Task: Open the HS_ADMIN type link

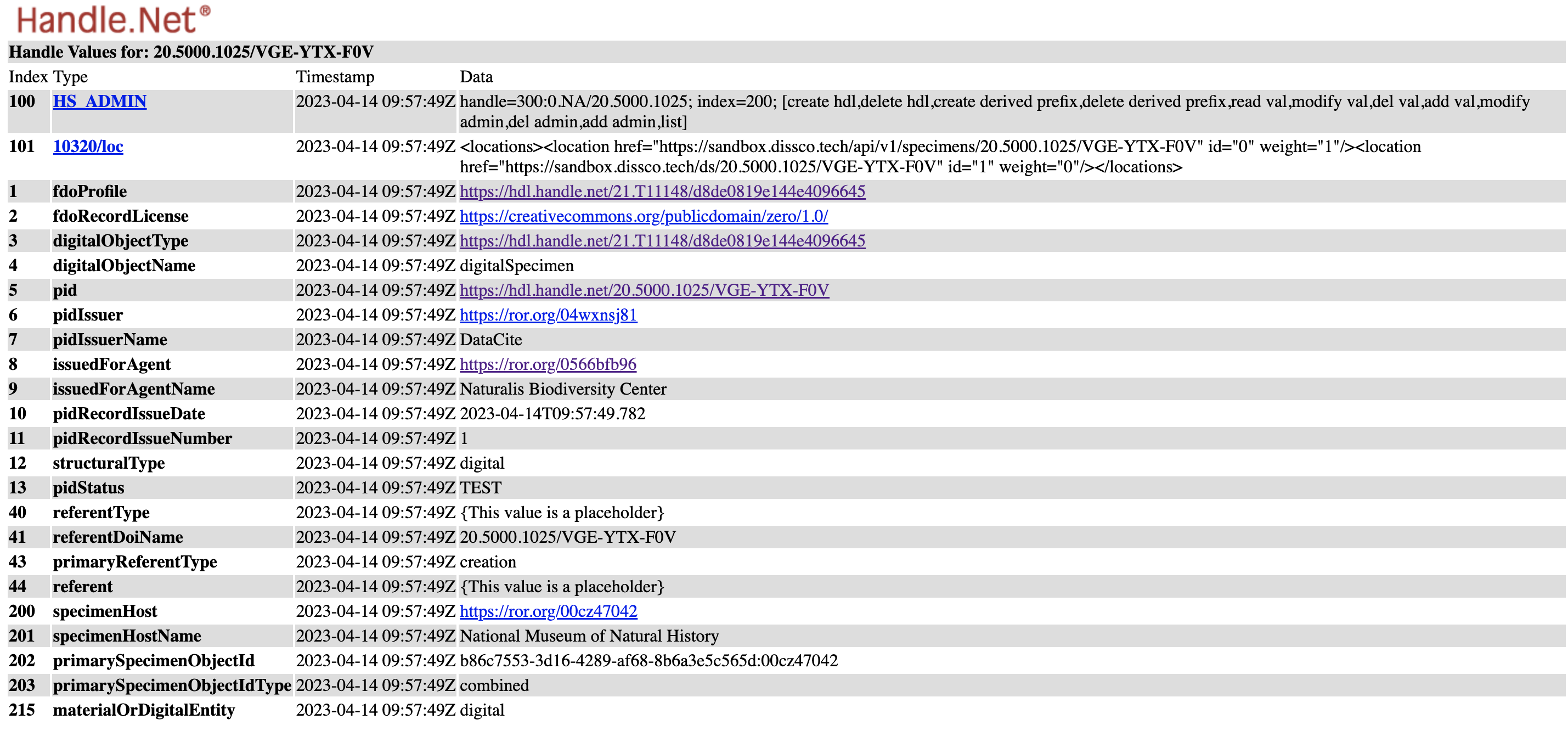Action: [x=100, y=101]
